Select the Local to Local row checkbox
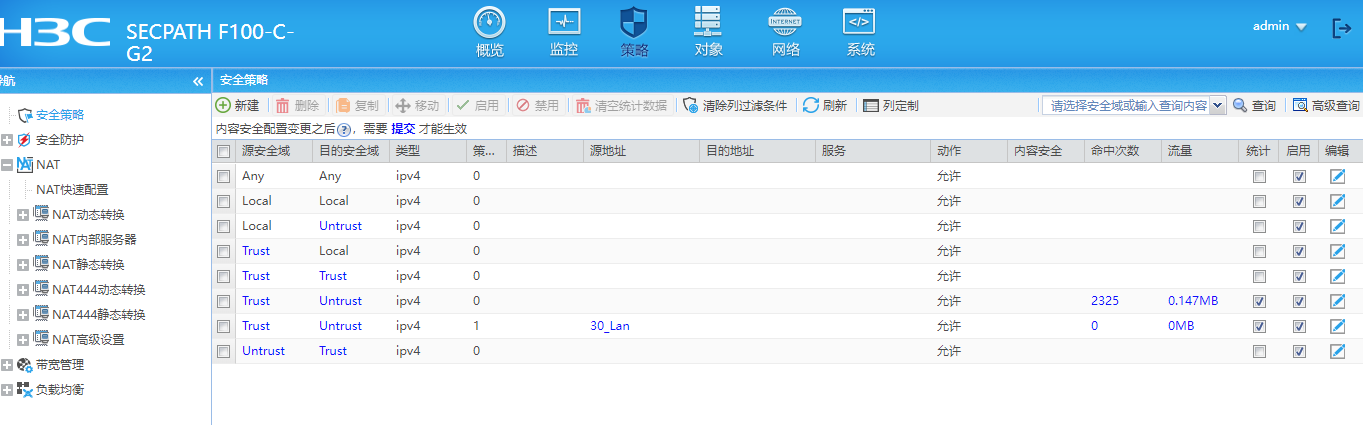The height and width of the screenshot is (425, 1363). (x=224, y=201)
